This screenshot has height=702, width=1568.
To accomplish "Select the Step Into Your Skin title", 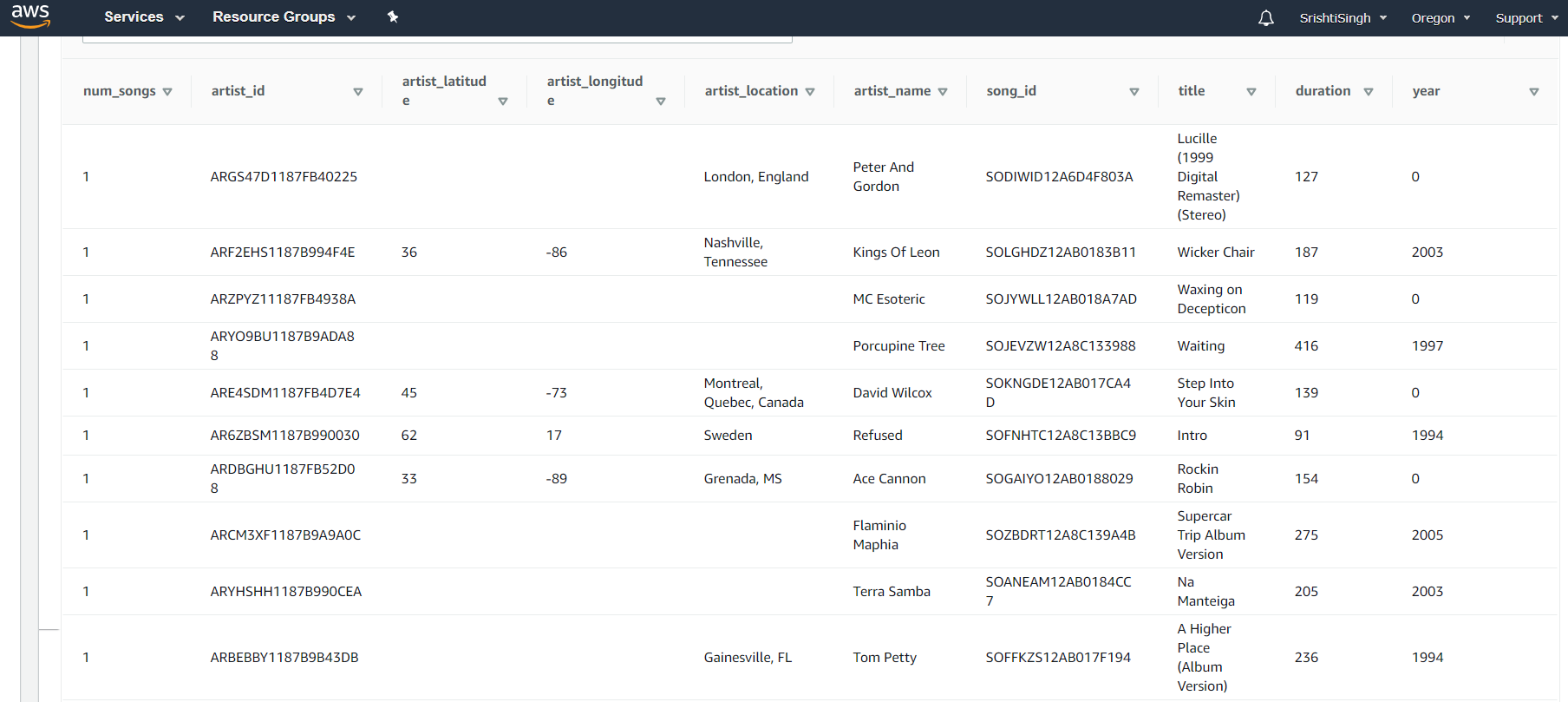I will 1206,393.
